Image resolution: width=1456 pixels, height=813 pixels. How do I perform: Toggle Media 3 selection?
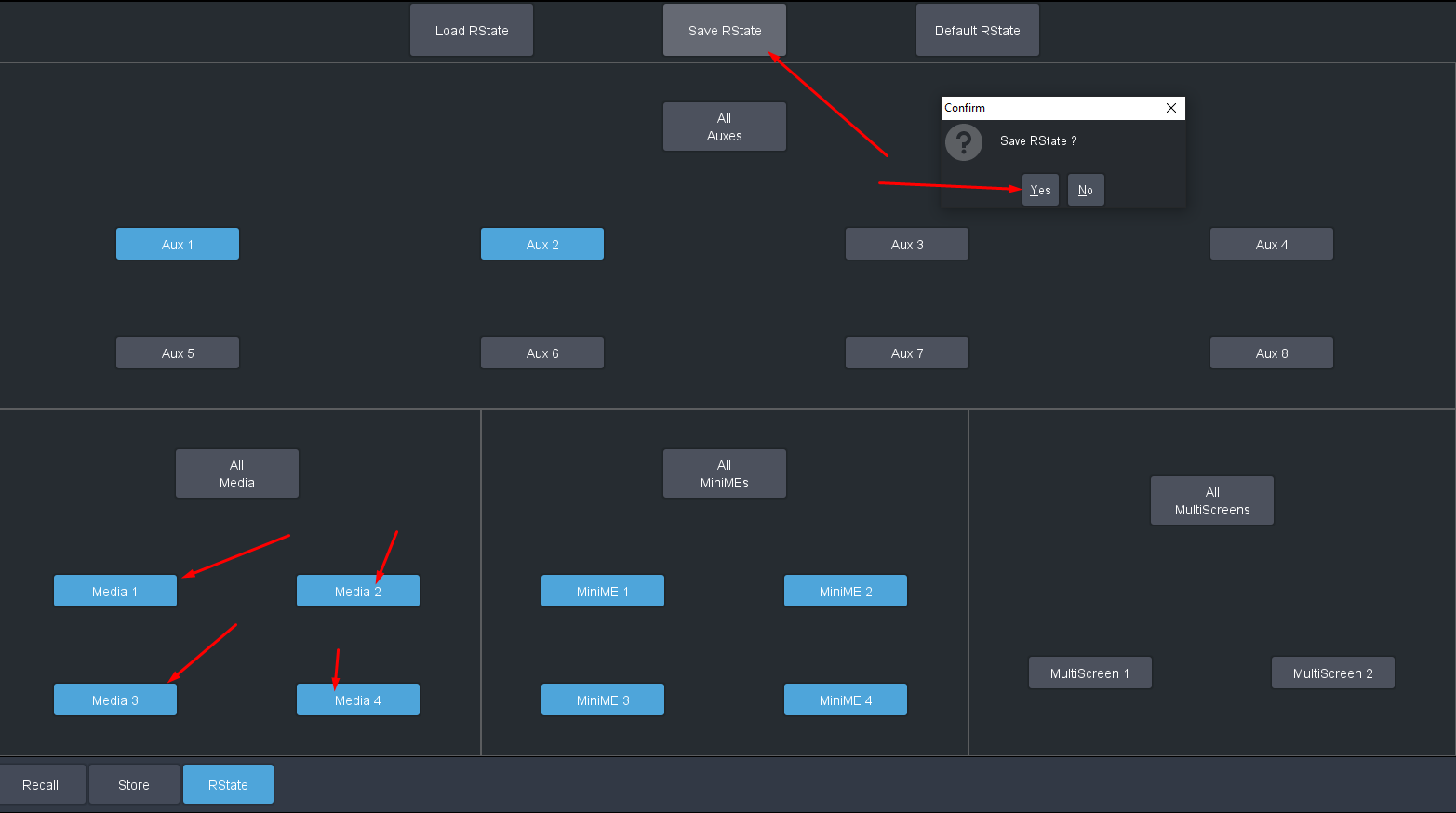[x=115, y=700]
